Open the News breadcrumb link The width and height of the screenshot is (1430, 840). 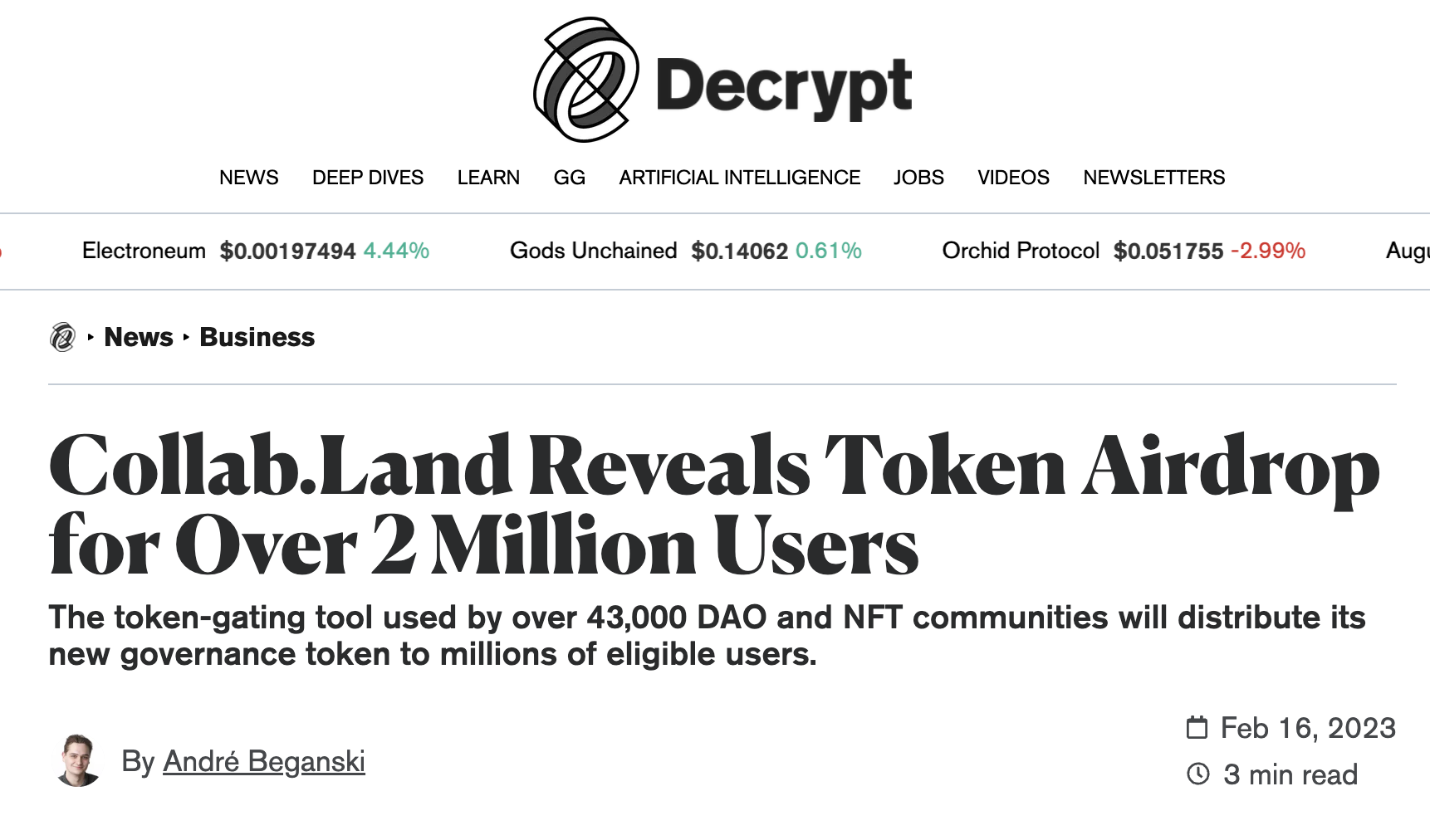tap(138, 337)
